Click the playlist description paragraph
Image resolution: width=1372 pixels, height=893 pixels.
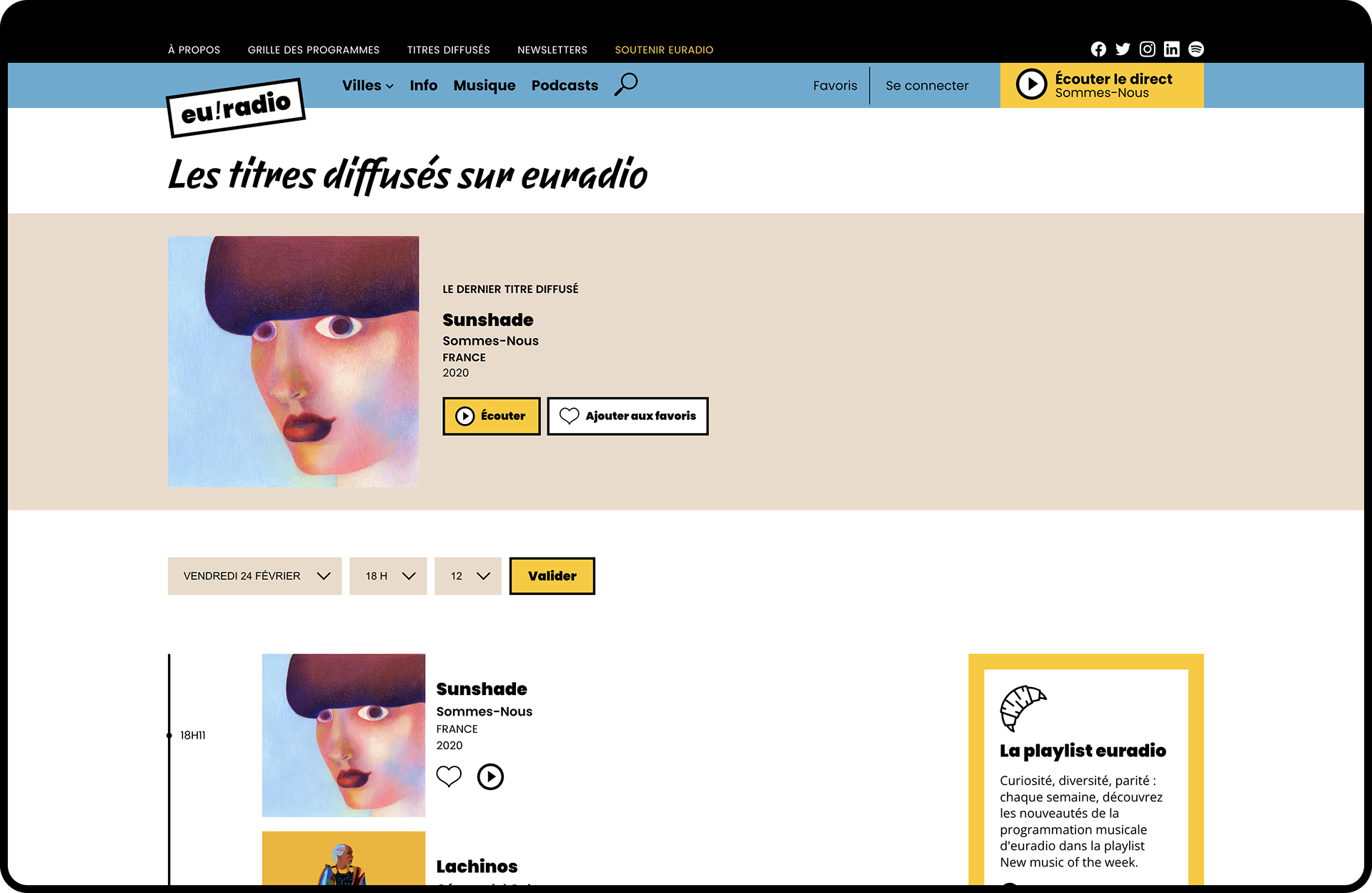[x=1081, y=822]
